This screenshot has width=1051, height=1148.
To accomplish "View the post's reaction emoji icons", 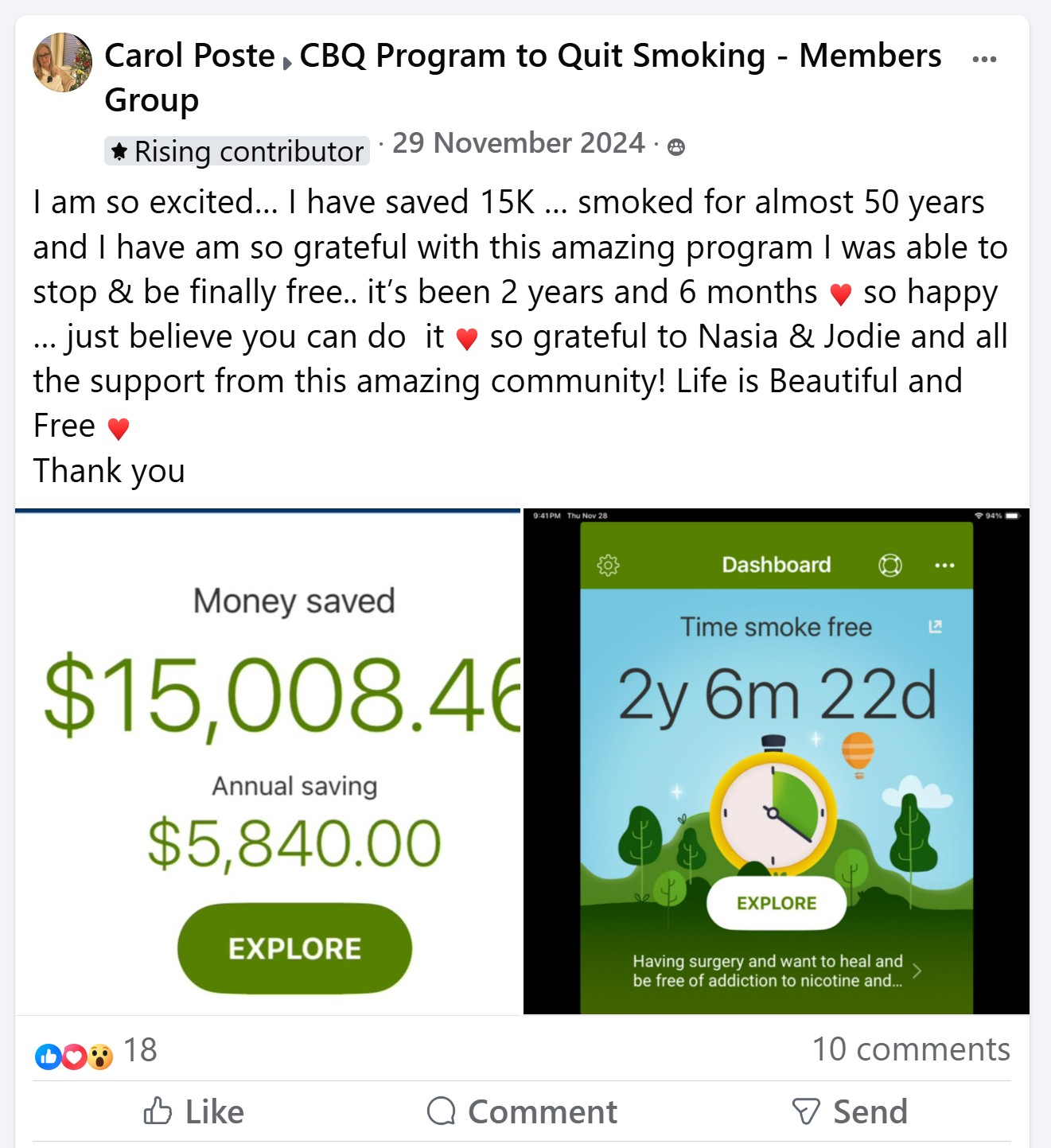I will click(x=74, y=1056).
